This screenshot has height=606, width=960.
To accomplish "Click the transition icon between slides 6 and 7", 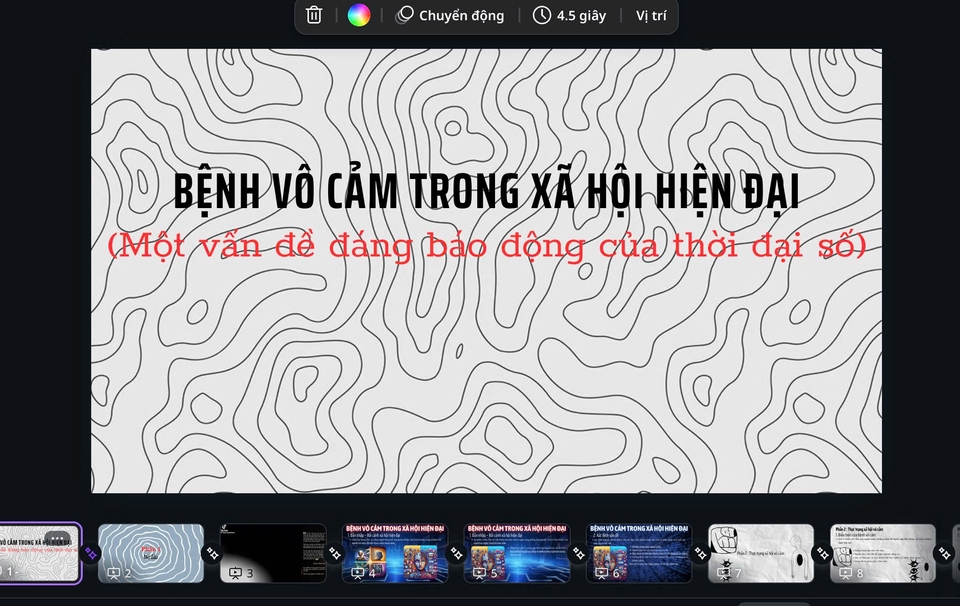I will [x=700, y=553].
